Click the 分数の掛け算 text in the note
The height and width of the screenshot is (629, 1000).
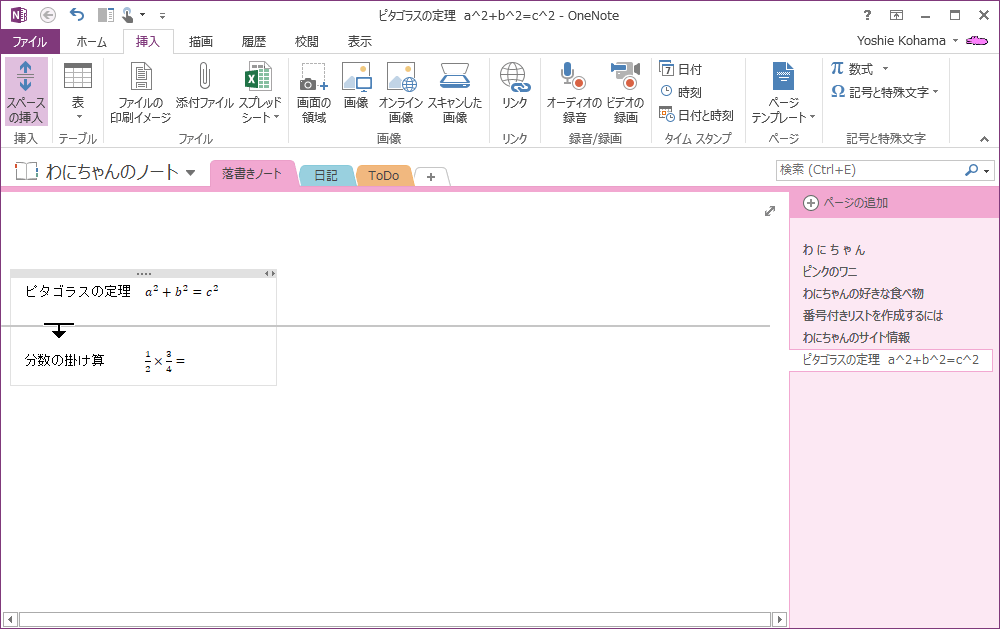[x=64, y=360]
